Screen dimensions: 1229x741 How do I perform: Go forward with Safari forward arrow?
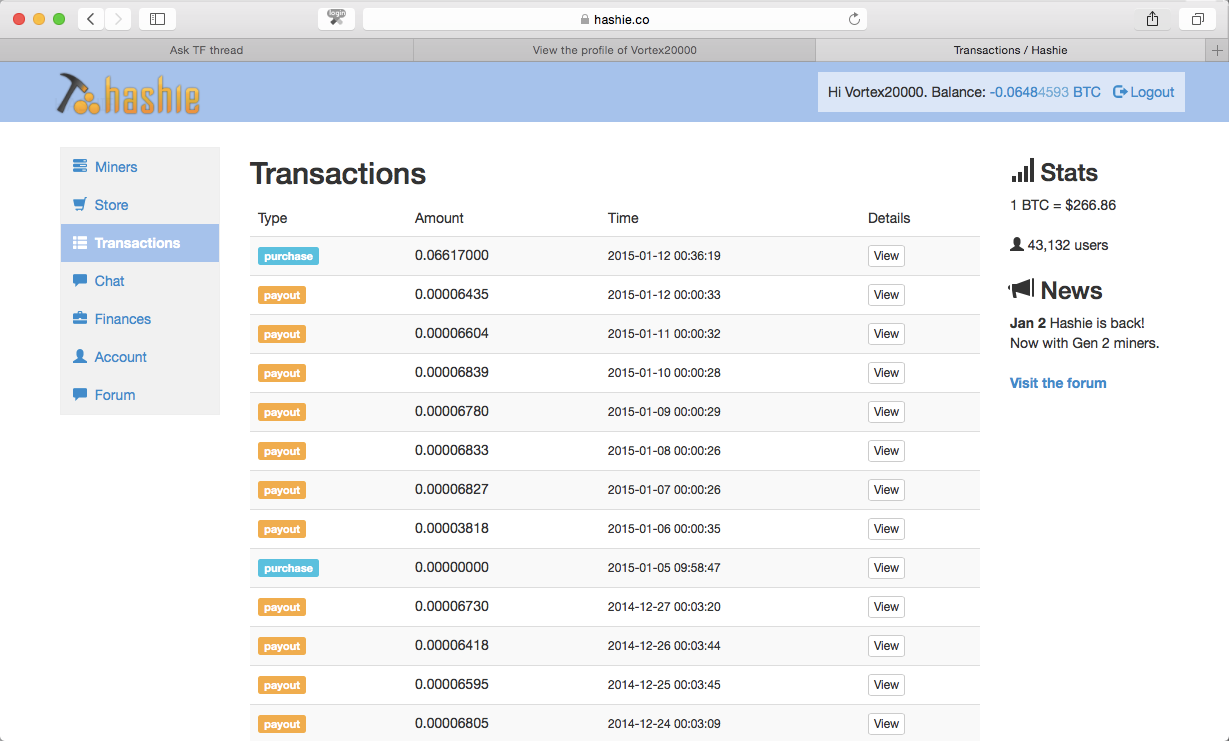coord(118,19)
